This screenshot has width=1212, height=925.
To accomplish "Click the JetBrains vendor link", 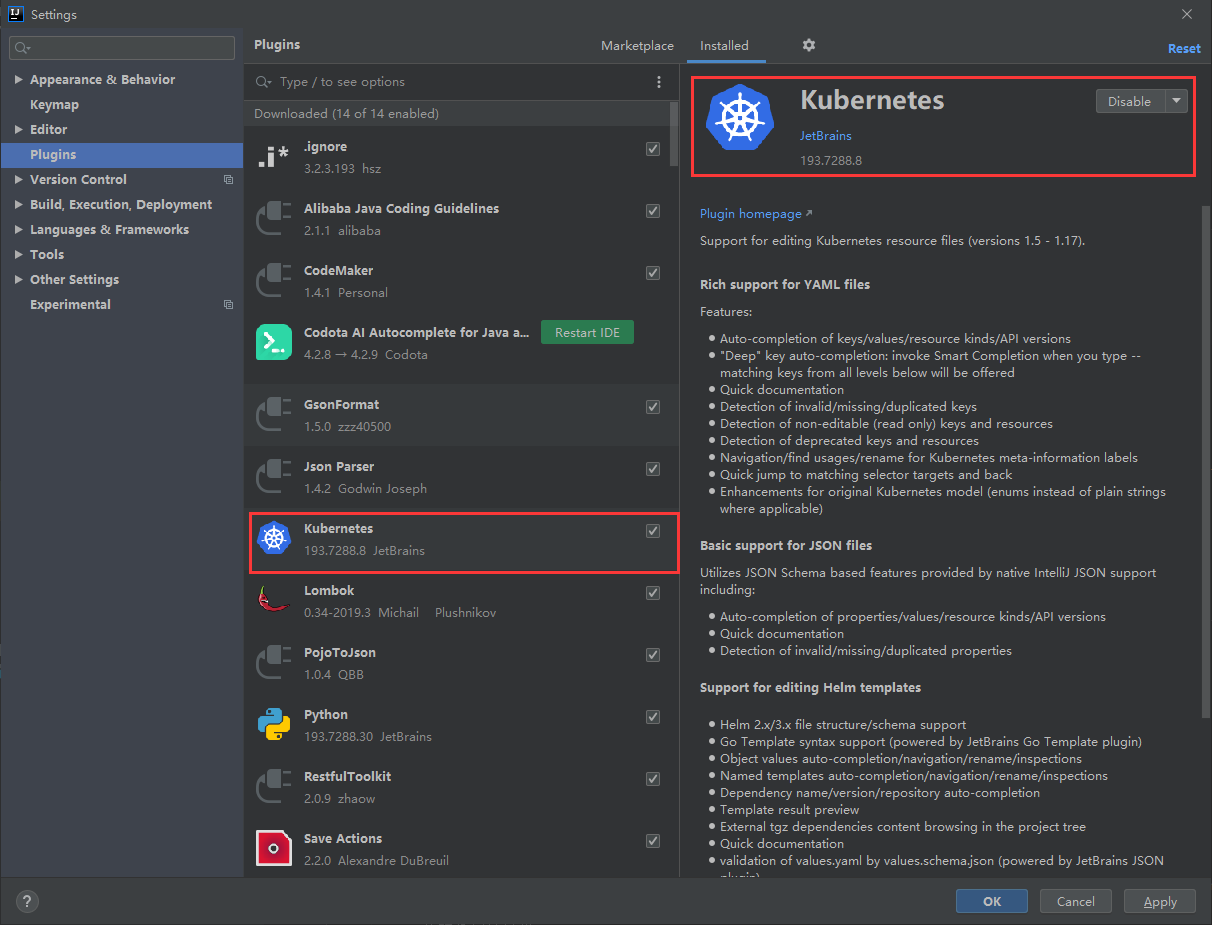I will pos(826,136).
